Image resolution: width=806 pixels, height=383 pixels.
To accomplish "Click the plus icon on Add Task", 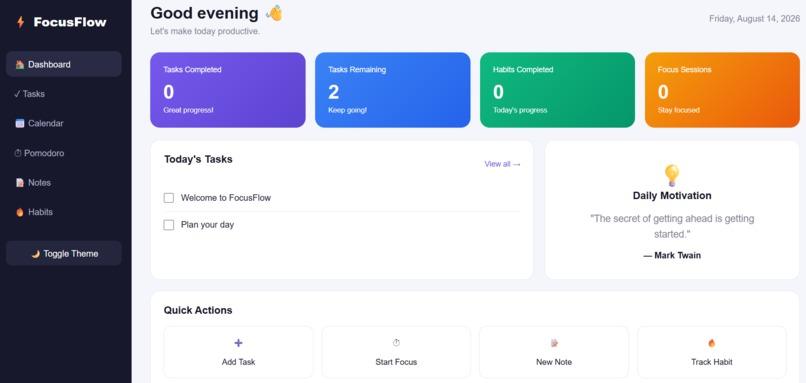I will [x=239, y=343].
